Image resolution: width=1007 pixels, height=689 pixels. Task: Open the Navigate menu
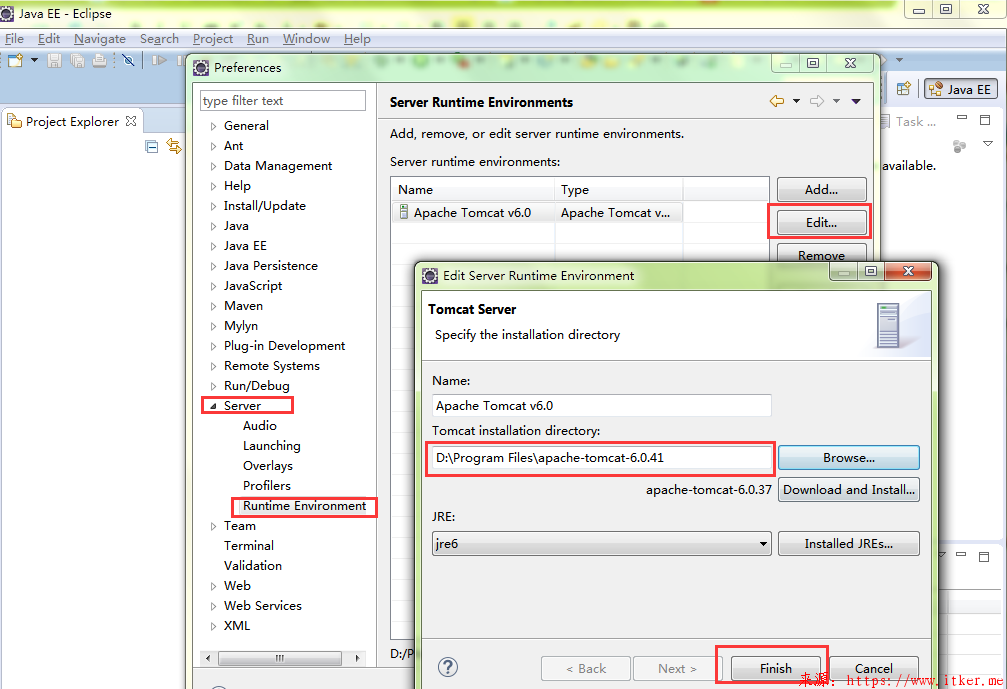point(100,39)
